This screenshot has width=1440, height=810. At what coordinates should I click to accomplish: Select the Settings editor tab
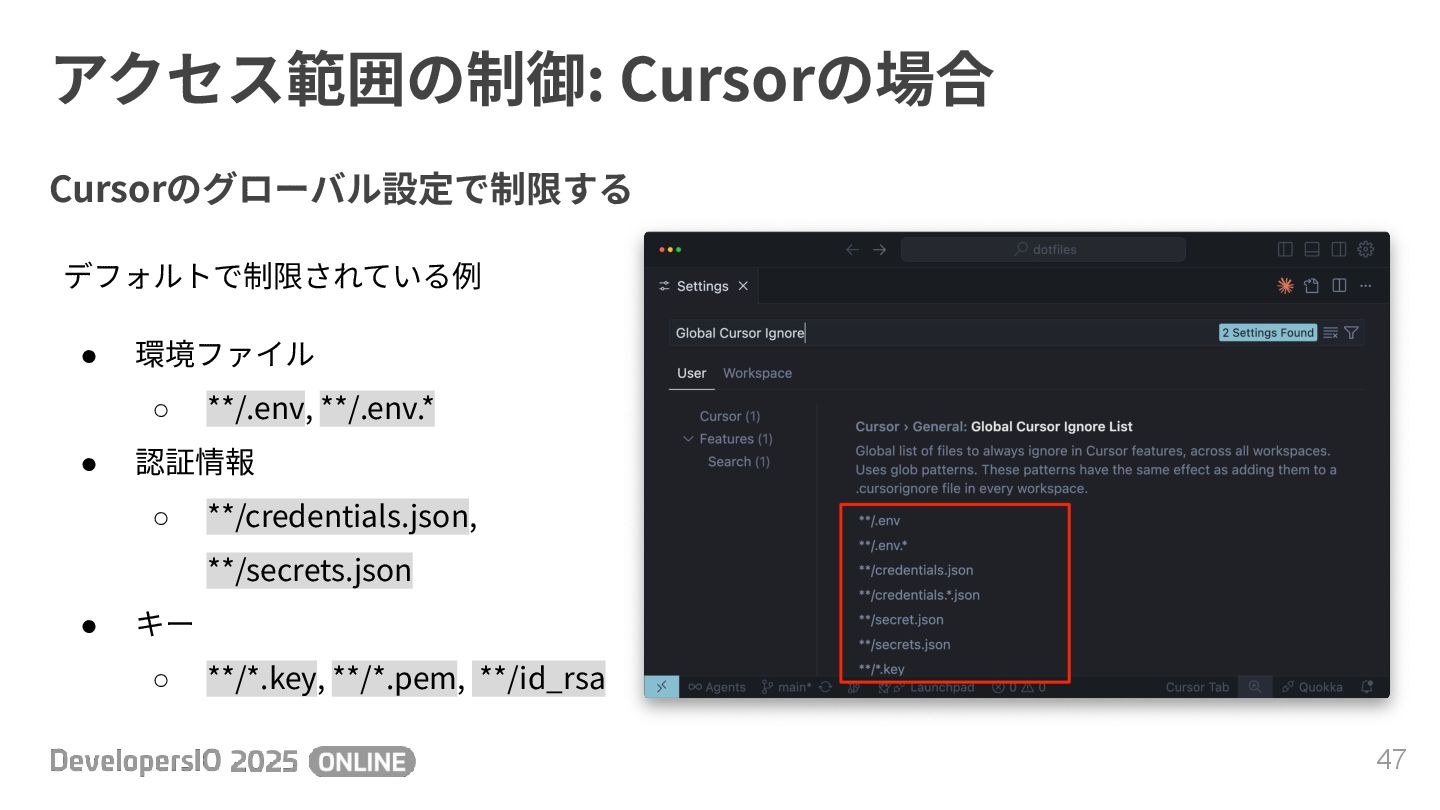[702, 286]
